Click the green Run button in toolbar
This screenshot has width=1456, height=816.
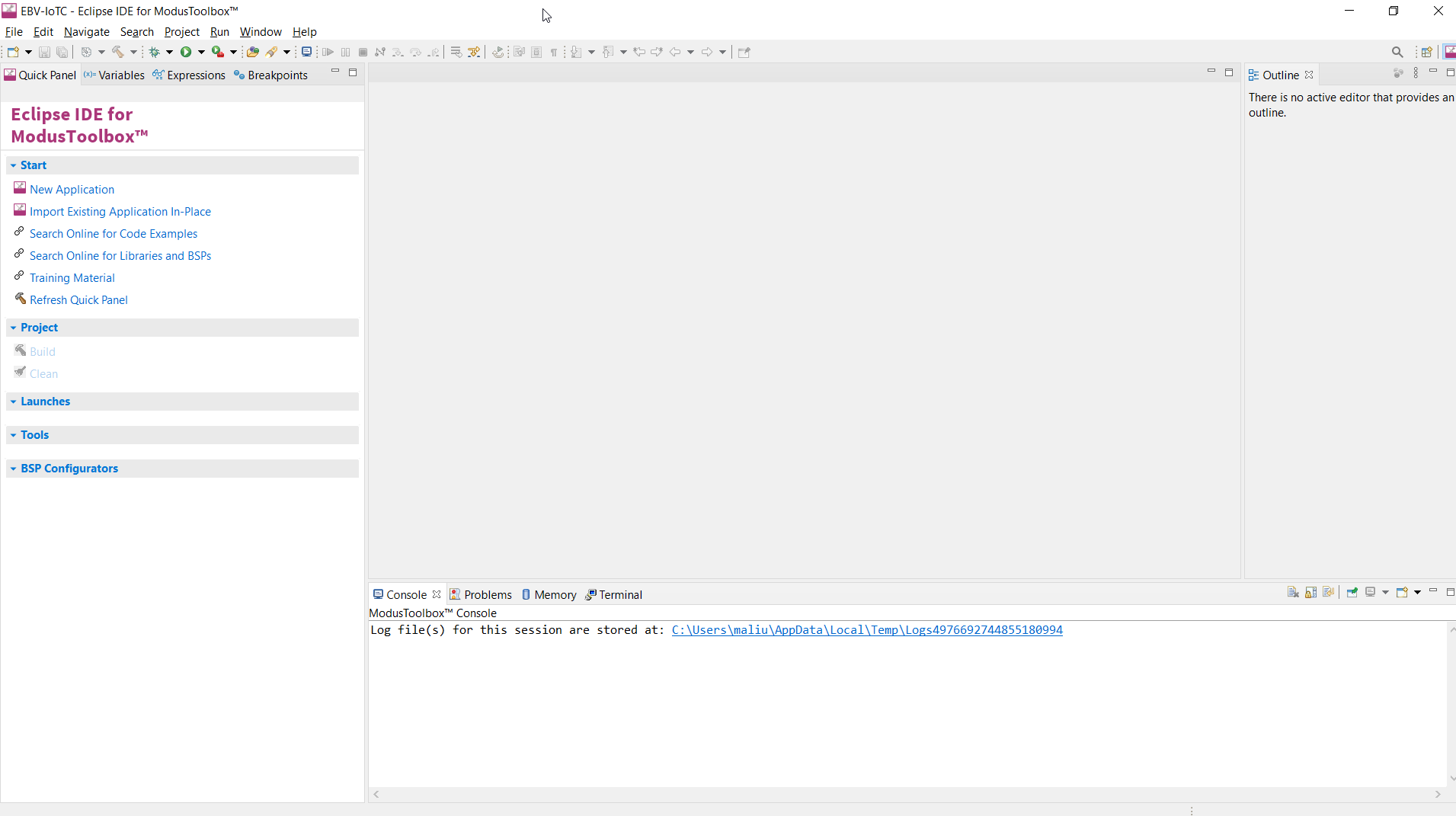(x=185, y=52)
